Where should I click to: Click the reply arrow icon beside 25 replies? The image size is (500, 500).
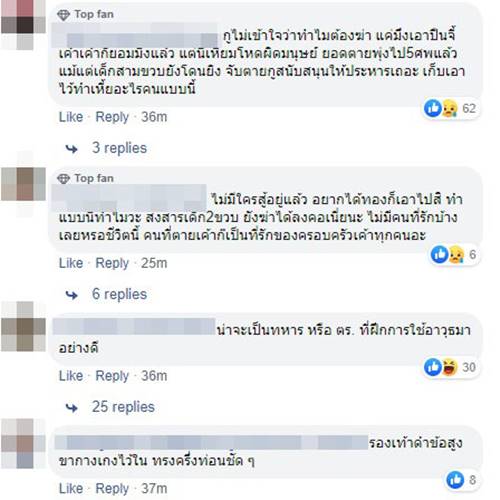point(72,408)
